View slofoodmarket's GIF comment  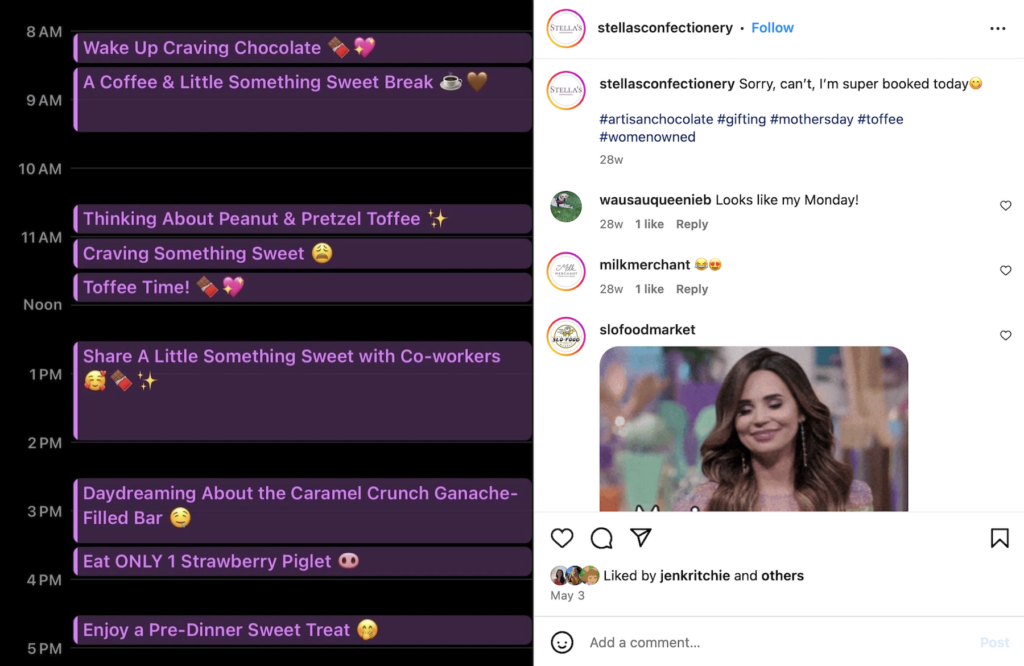tap(753, 428)
